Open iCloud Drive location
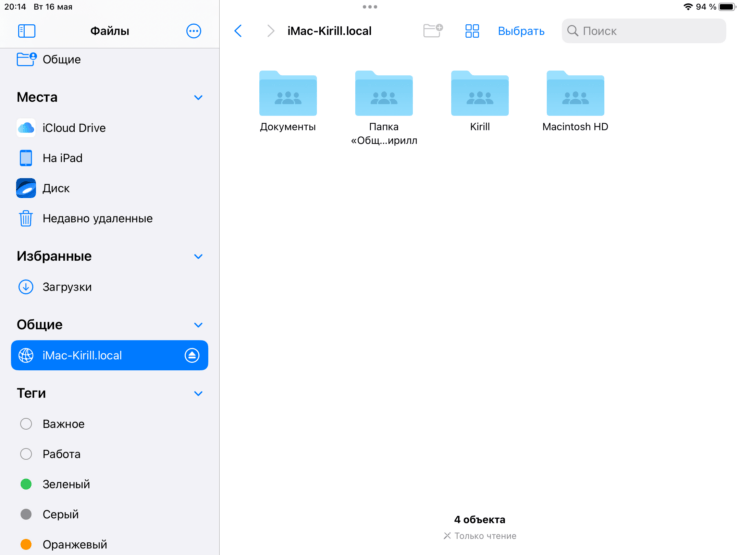Screen dimensions: 740x555 click(x=73, y=128)
